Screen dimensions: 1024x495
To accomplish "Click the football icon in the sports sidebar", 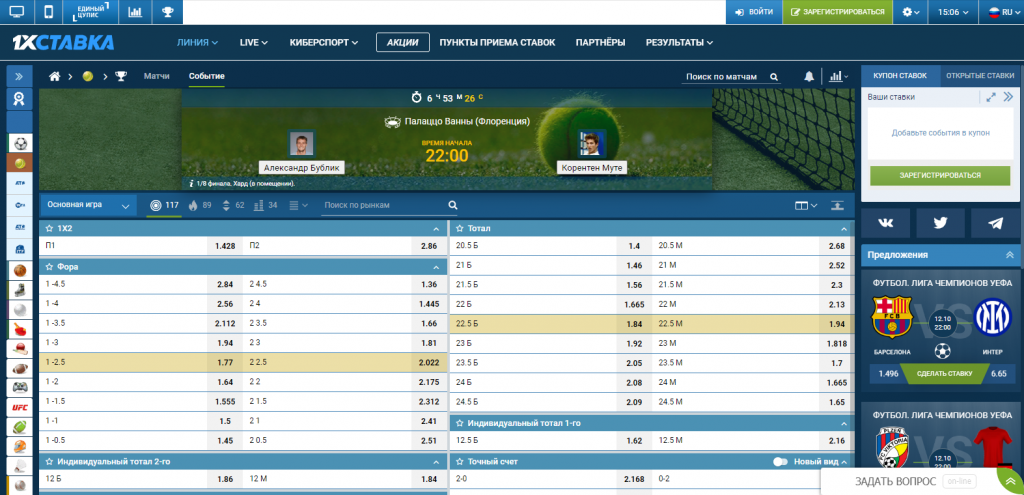I will tap(19, 143).
